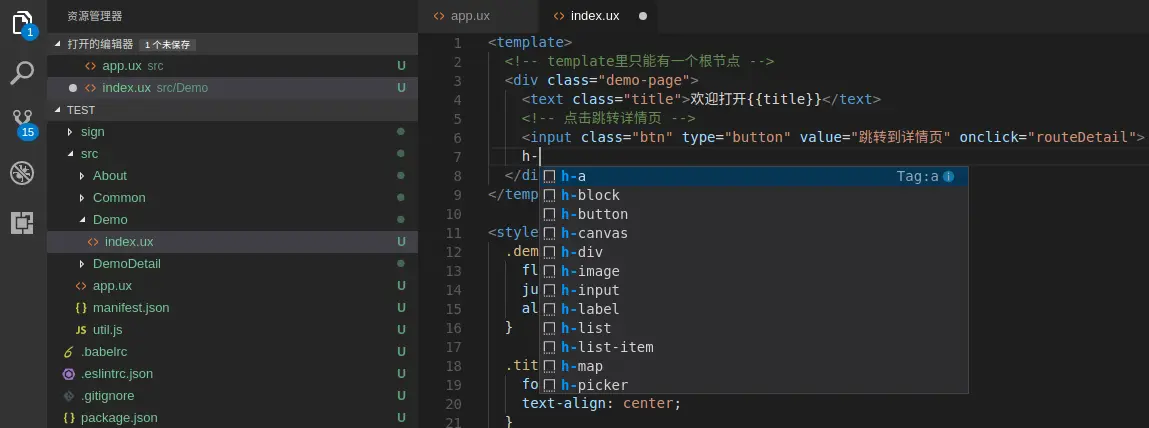1149x428 pixels.
Task: Click the h-block suggestion icon
Action: (549, 196)
